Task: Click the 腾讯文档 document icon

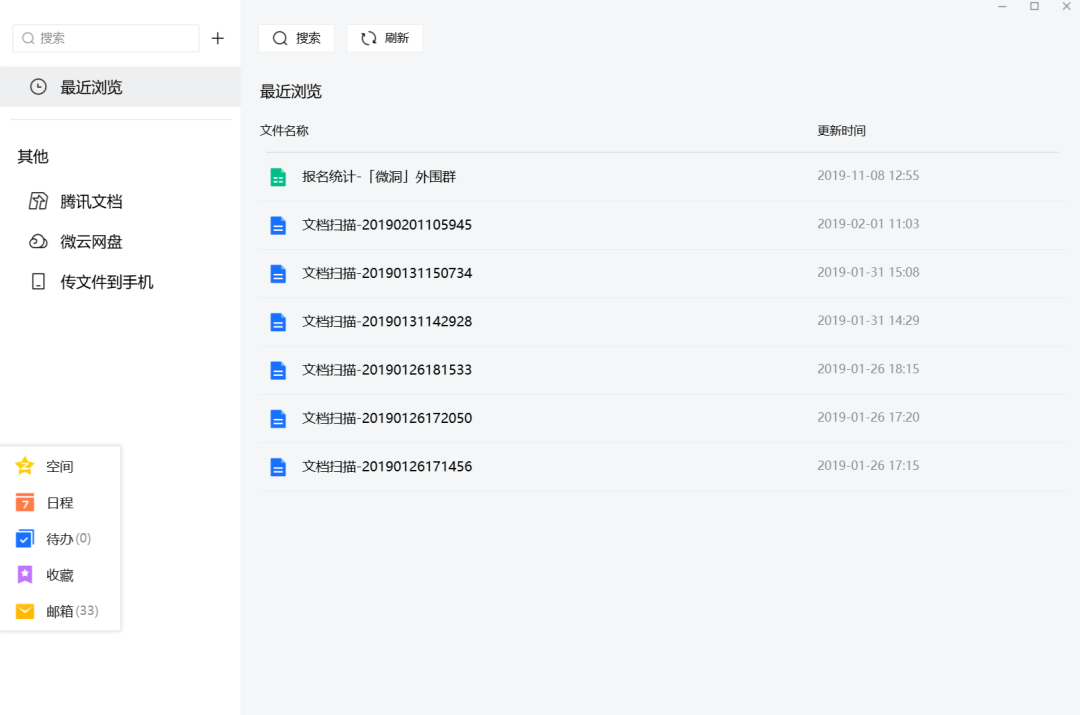Action: (39, 201)
